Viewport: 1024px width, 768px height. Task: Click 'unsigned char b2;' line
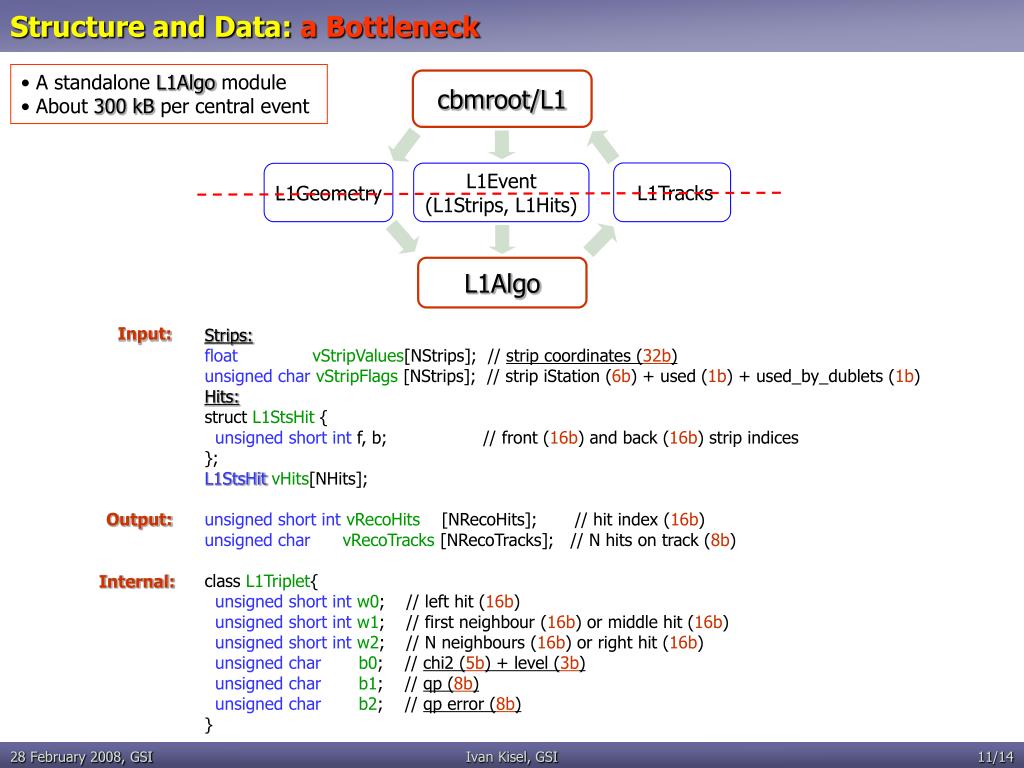pyautogui.click(x=299, y=705)
